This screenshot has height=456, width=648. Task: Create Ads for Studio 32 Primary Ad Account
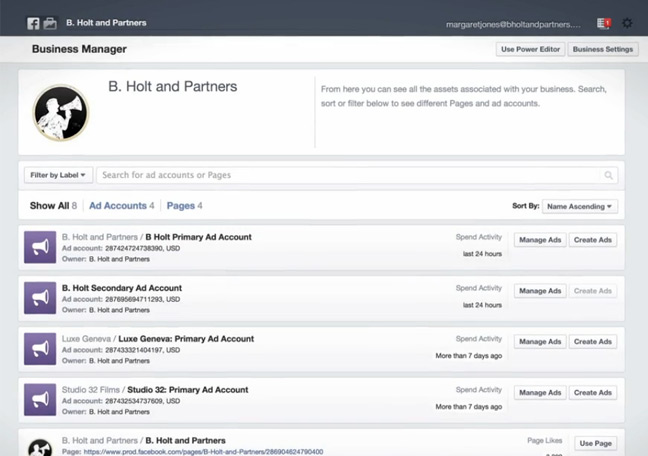coord(593,392)
